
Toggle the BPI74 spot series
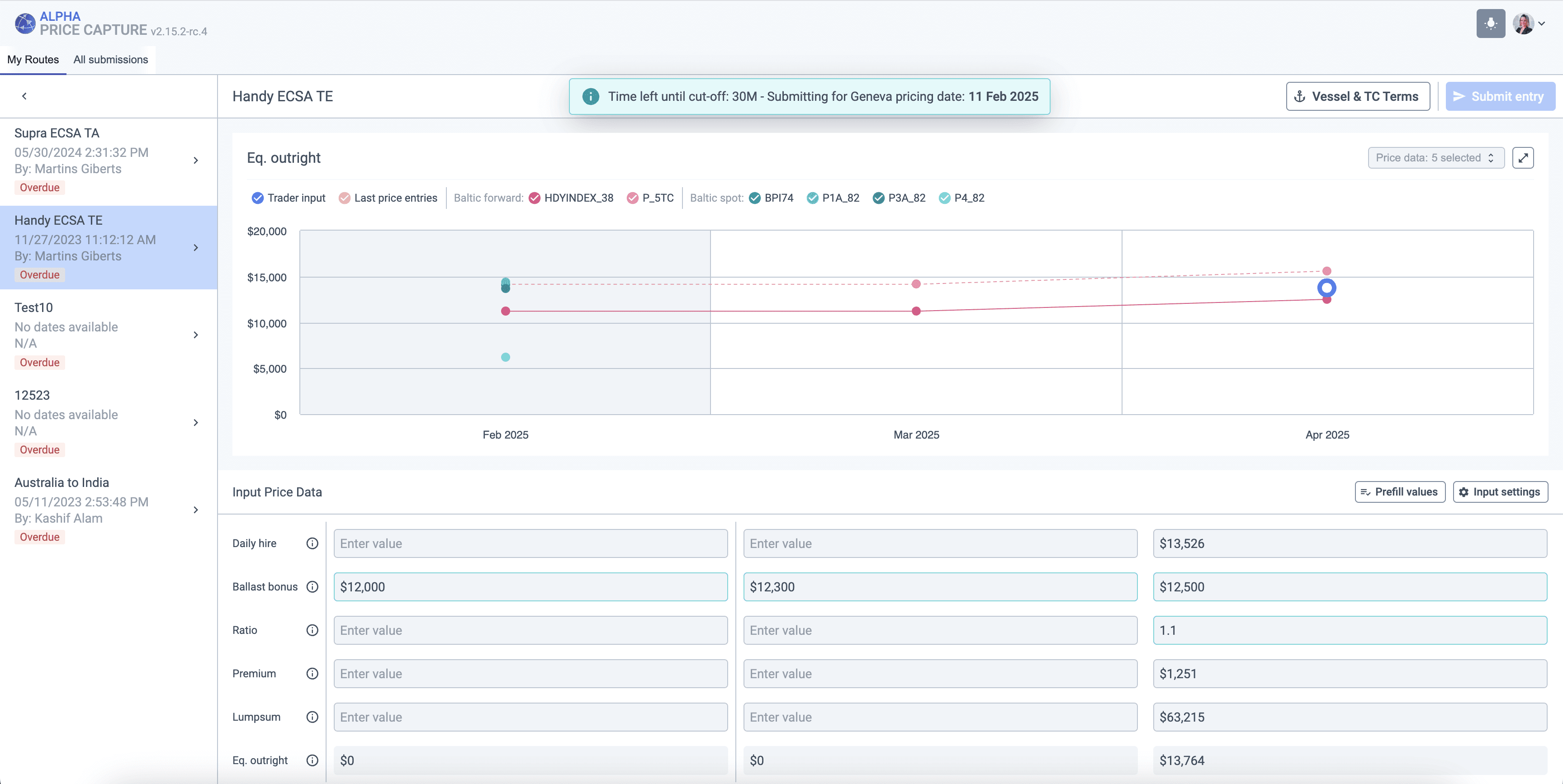[755, 198]
